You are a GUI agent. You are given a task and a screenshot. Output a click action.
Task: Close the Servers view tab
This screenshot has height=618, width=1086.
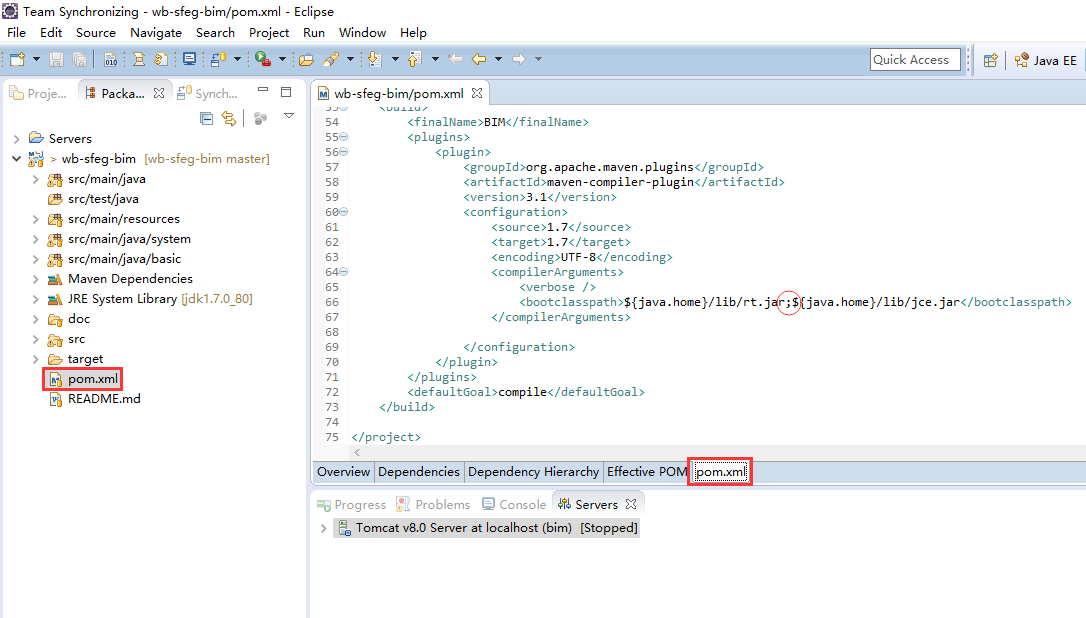tap(631, 504)
